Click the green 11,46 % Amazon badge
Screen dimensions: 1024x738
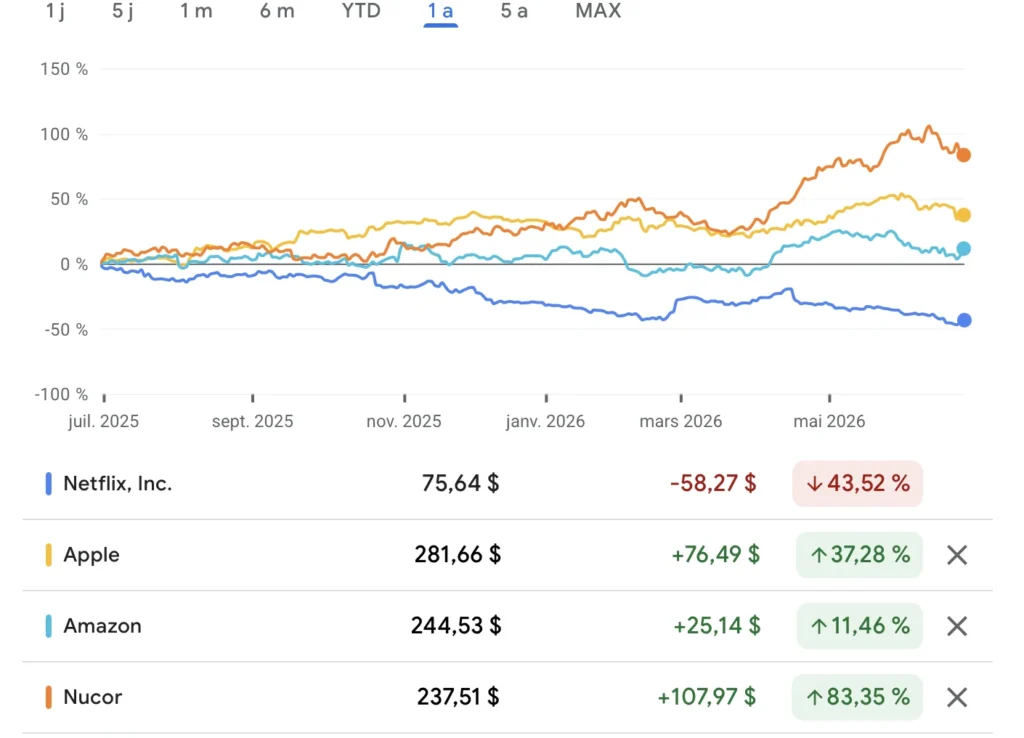[x=859, y=626]
